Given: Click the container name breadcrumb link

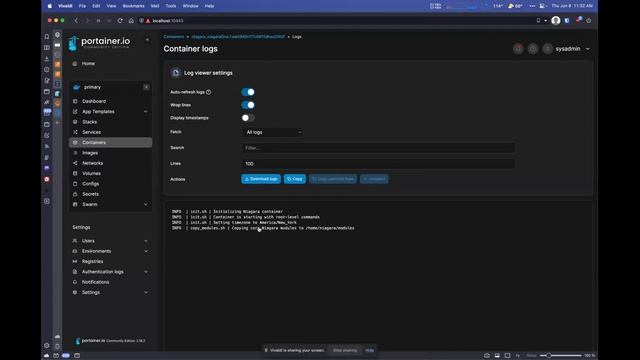Looking at the screenshot, I should pos(238,37).
